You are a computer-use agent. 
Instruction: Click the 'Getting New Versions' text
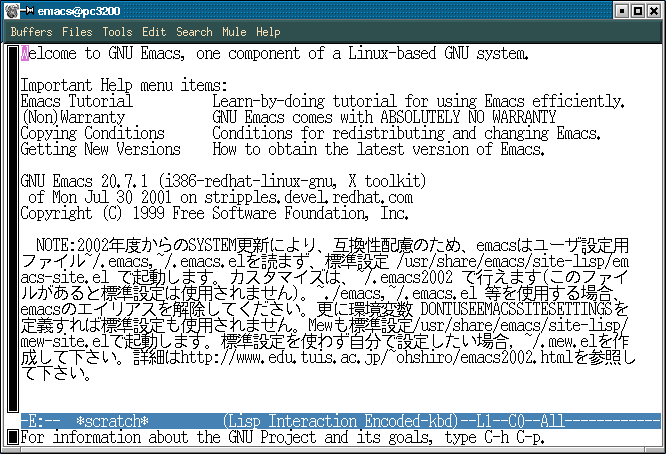point(101,149)
